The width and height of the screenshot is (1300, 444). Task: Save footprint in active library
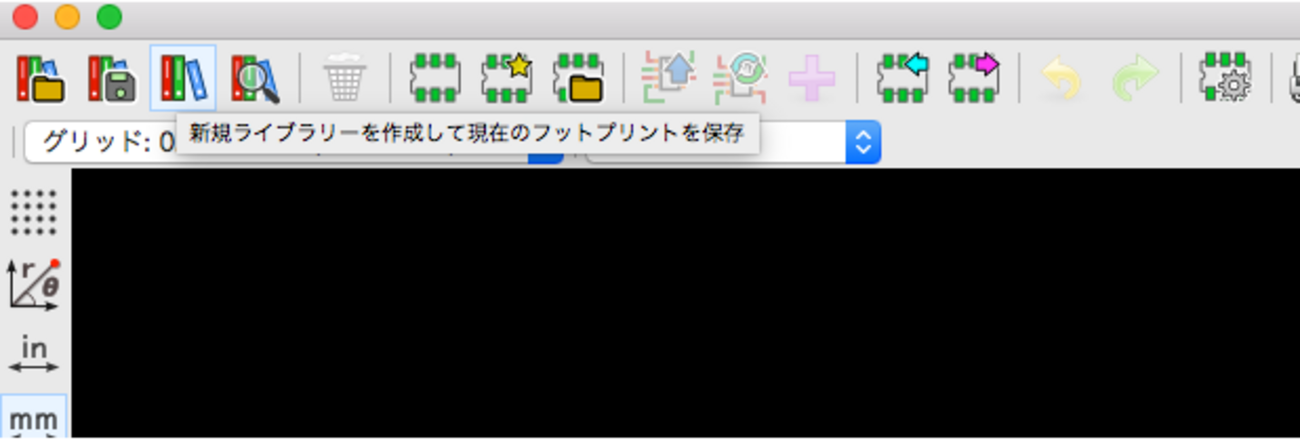(x=111, y=78)
